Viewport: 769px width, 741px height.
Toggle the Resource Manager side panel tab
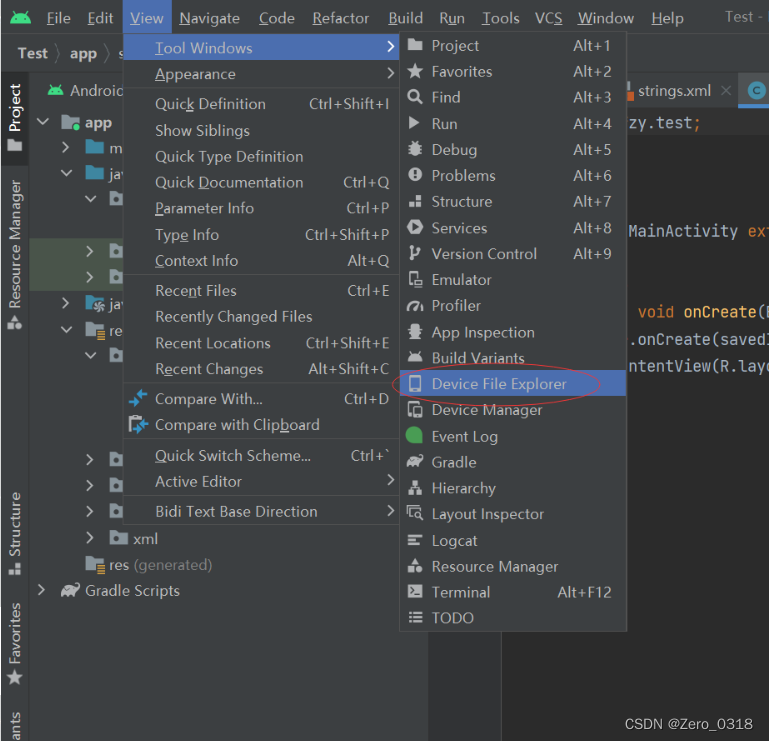click(x=15, y=254)
